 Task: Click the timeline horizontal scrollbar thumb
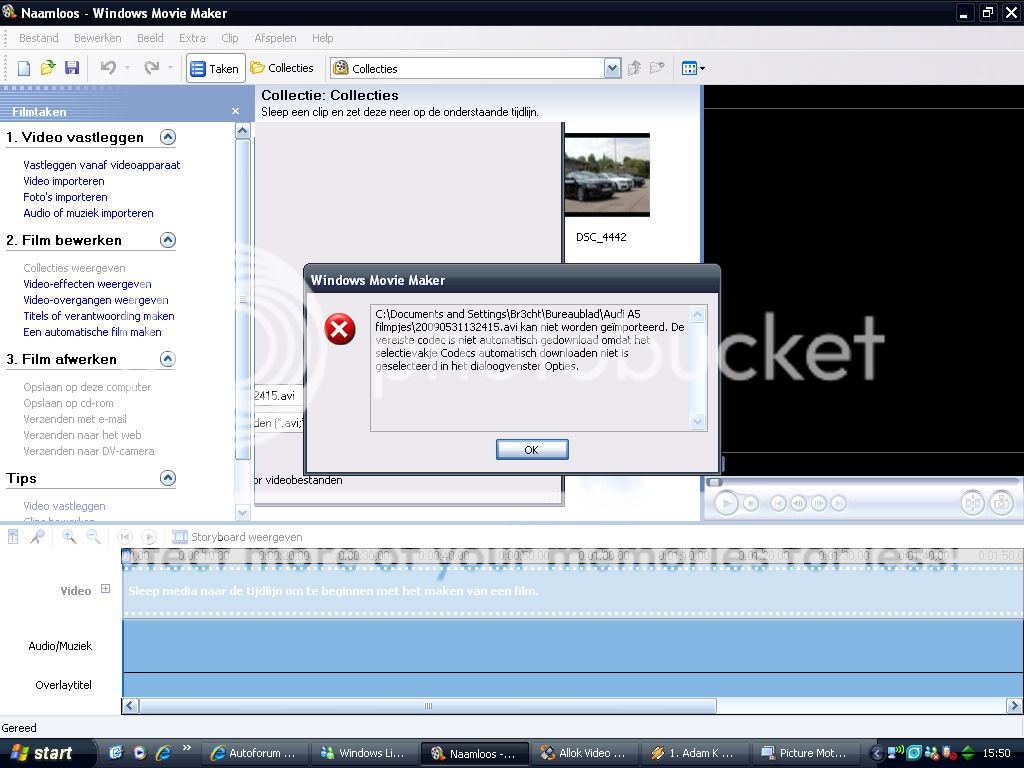pyautogui.click(x=428, y=706)
